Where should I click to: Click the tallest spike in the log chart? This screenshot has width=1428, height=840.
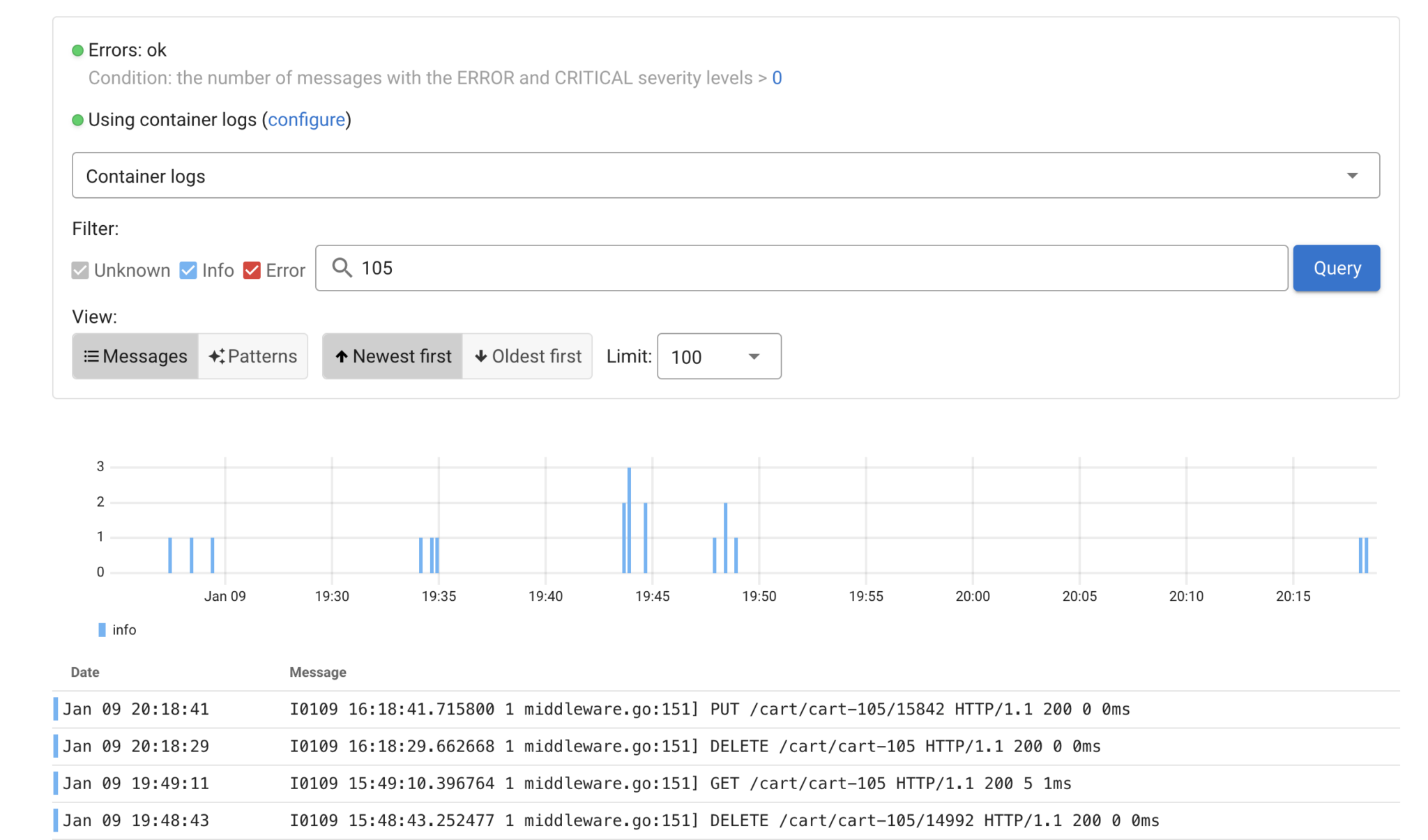628,519
